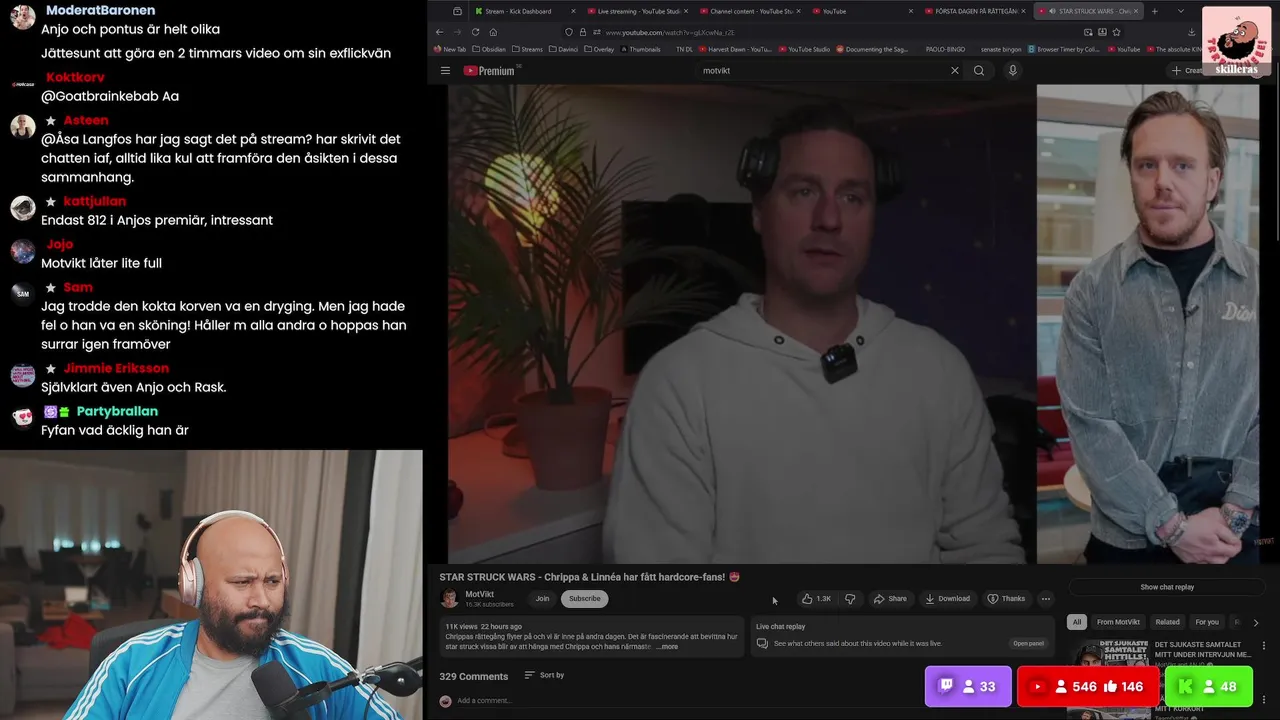Open the New Tab bookmark

click(451, 49)
